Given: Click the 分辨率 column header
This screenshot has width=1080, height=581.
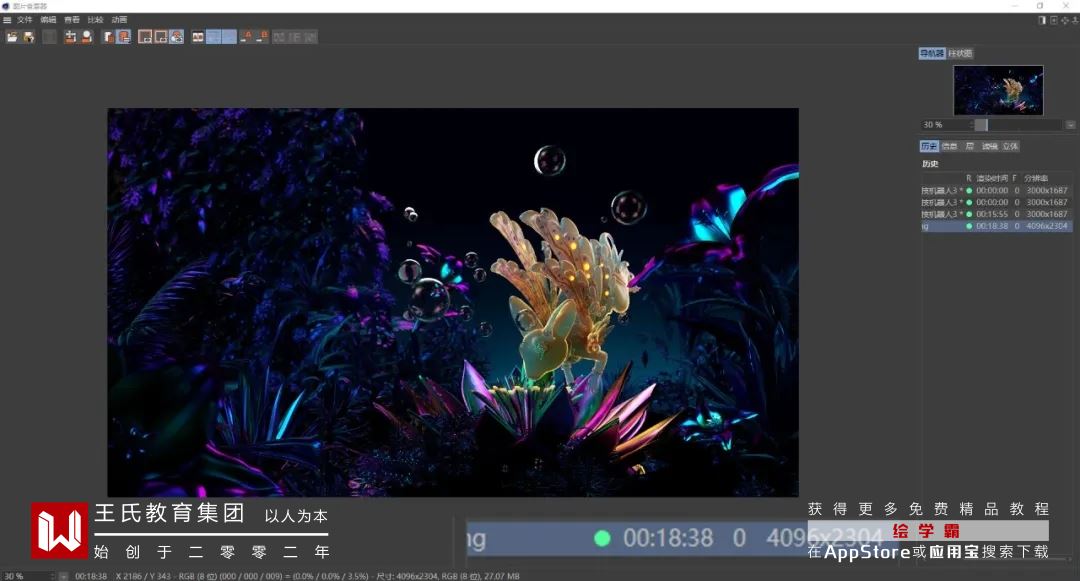Looking at the screenshot, I should [1036, 178].
